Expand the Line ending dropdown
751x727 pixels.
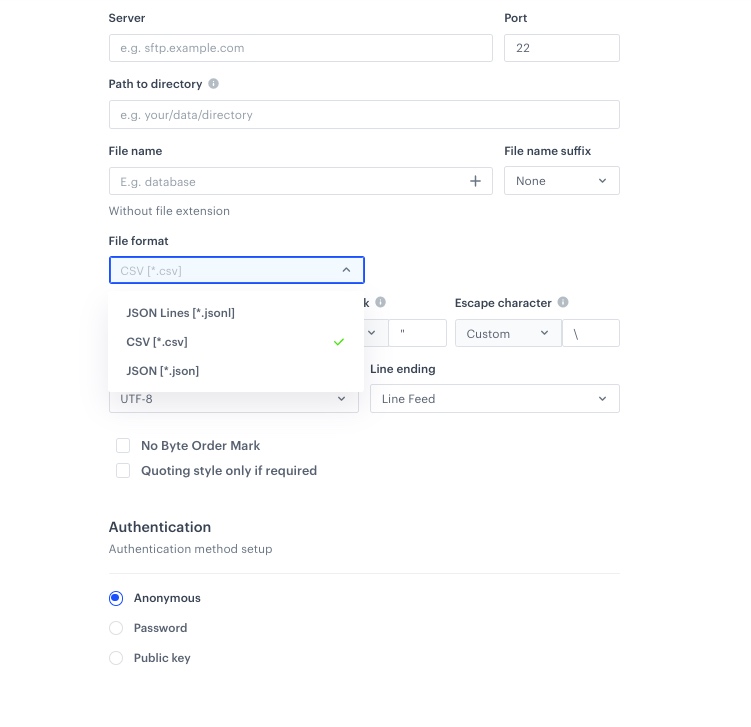pyautogui.click(x=494, y=399)
